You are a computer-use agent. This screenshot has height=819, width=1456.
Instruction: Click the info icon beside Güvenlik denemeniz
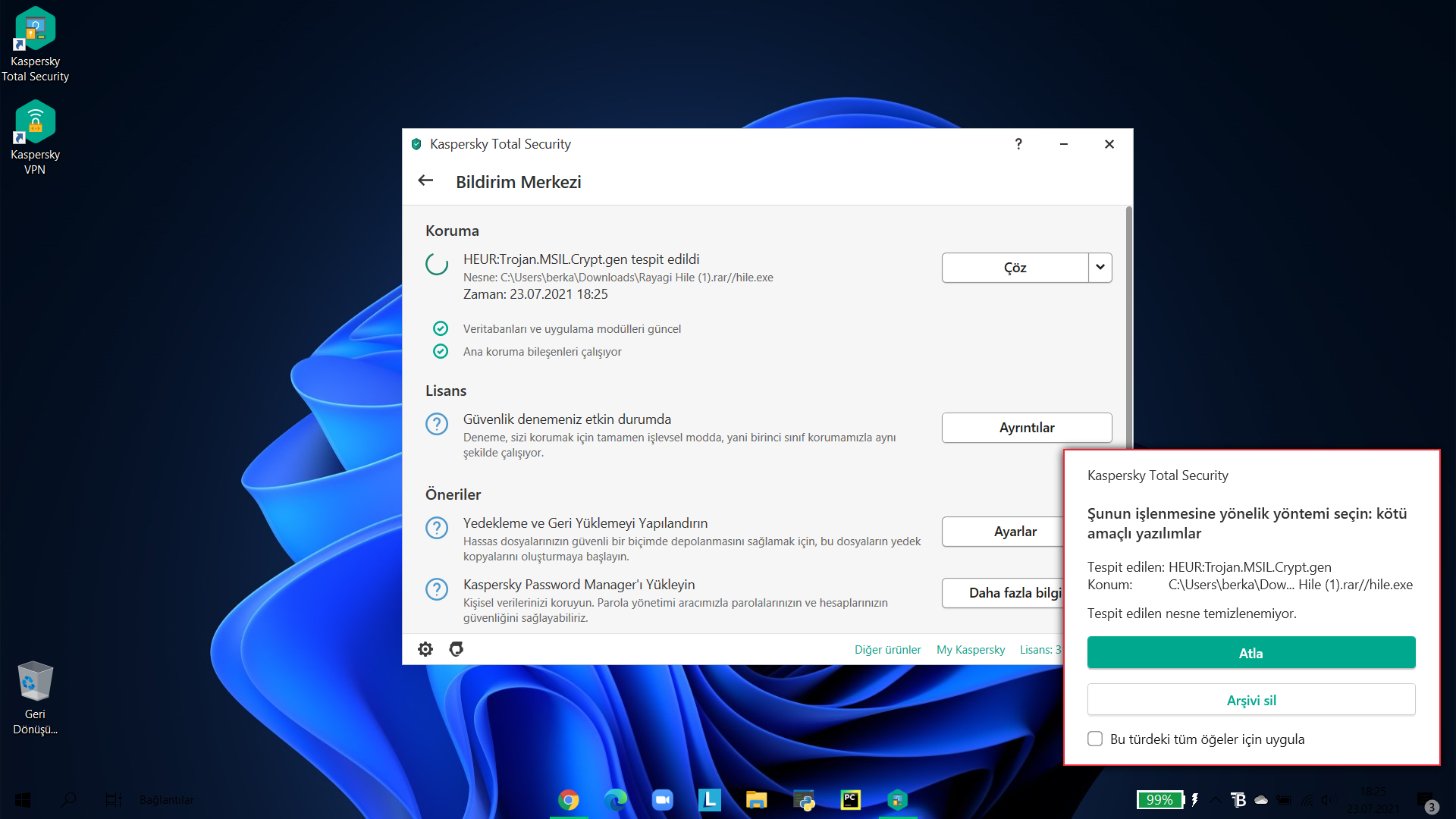click(437, 424)
